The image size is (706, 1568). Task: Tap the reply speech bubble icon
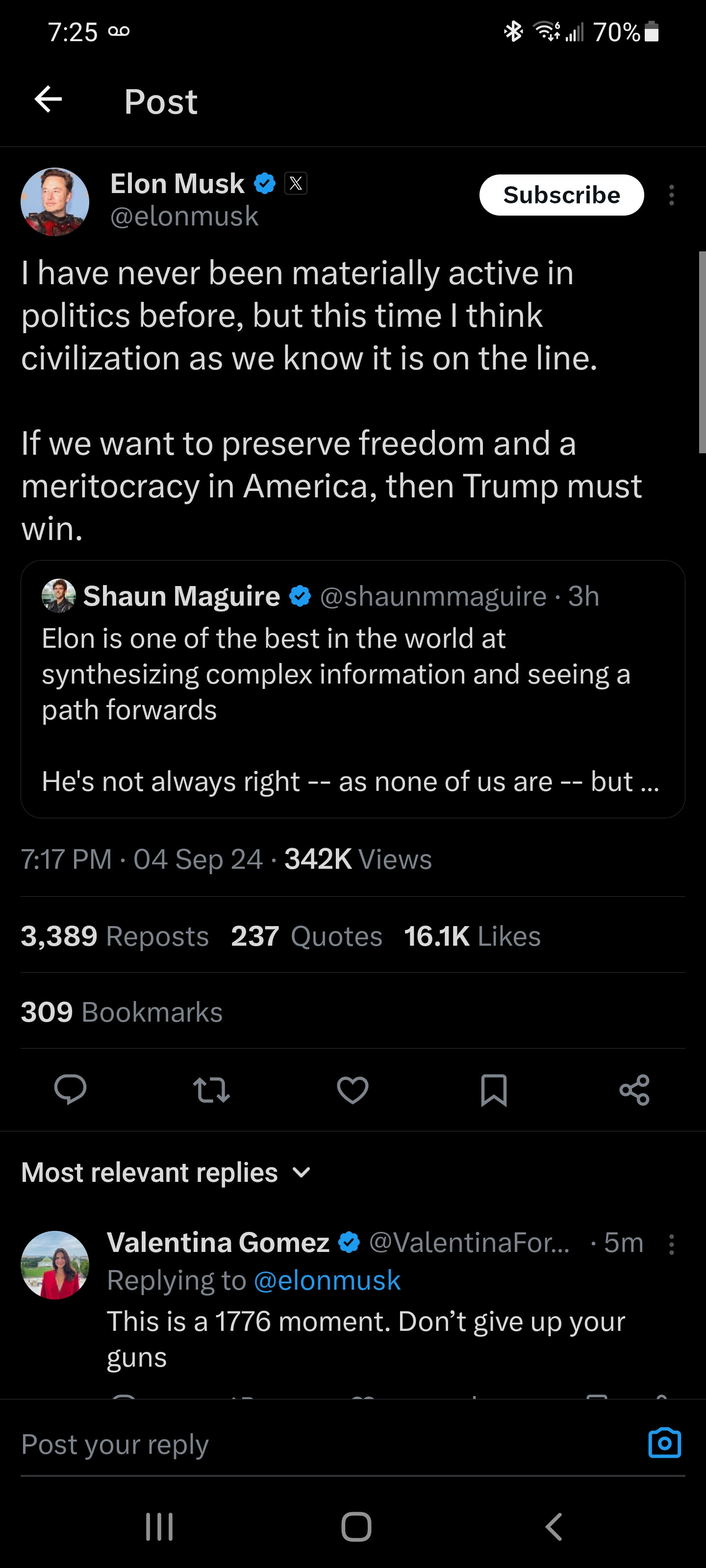(x=70, y=1089)
